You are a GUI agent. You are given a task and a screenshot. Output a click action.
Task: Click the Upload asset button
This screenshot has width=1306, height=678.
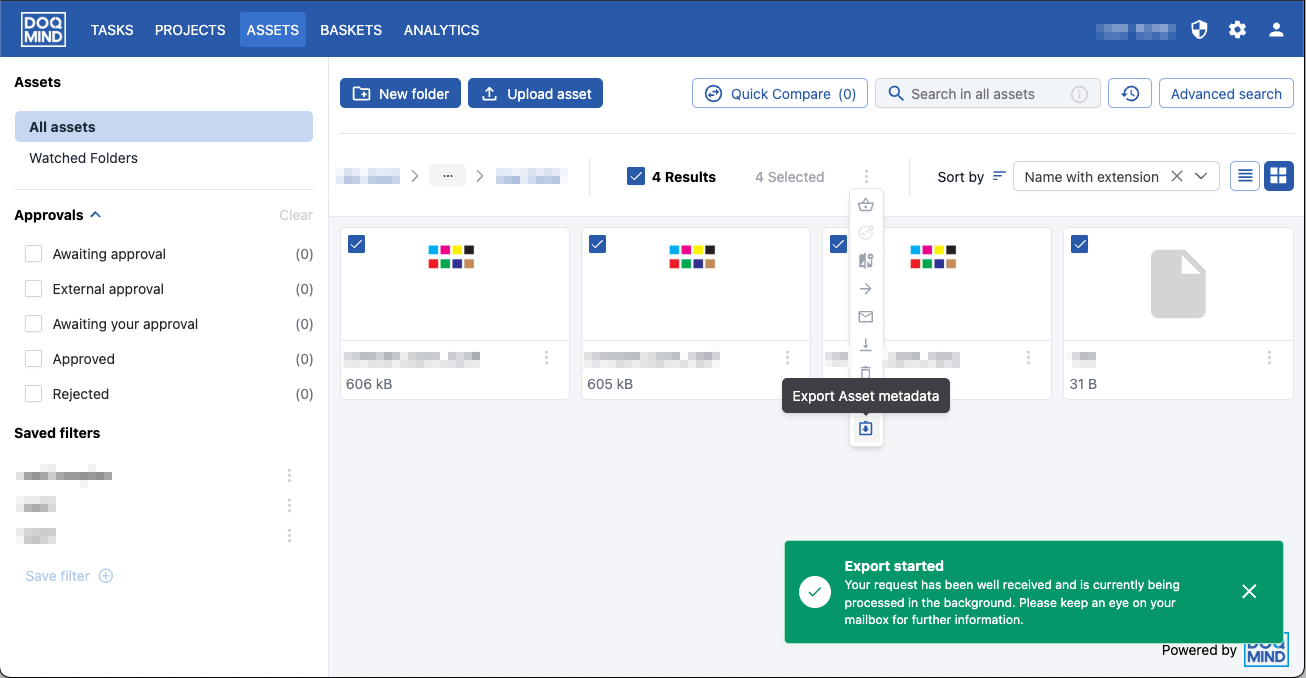[x=535, y=94]
